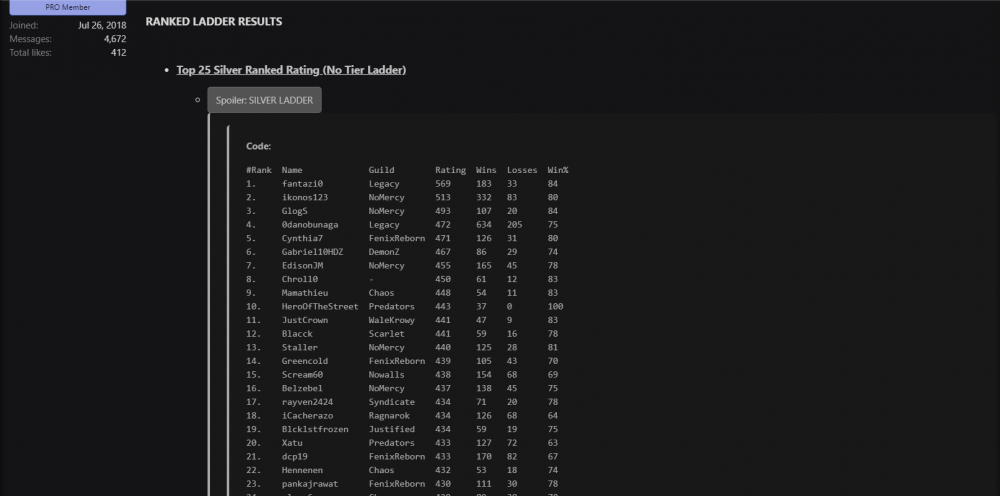Viewport: 1000px width, 496px height.
Task: Click the Guild column header
Action: tap(381, 170)
